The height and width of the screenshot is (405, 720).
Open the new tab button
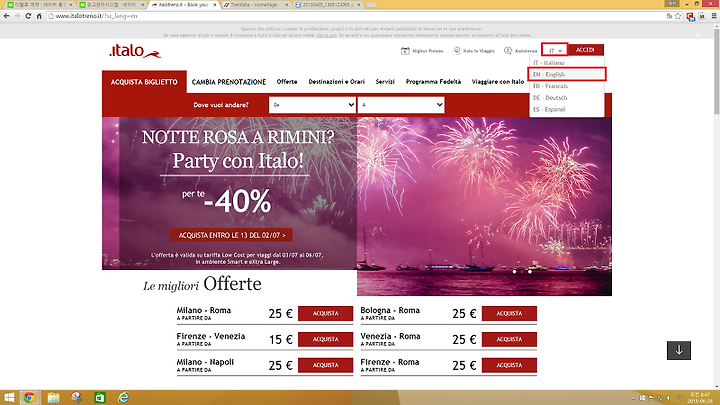(x=371, y=5)
